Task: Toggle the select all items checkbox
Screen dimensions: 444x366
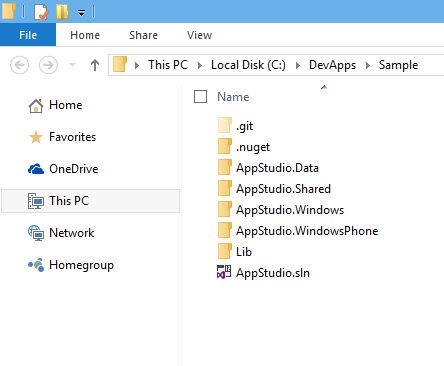Action: (200, 97)
